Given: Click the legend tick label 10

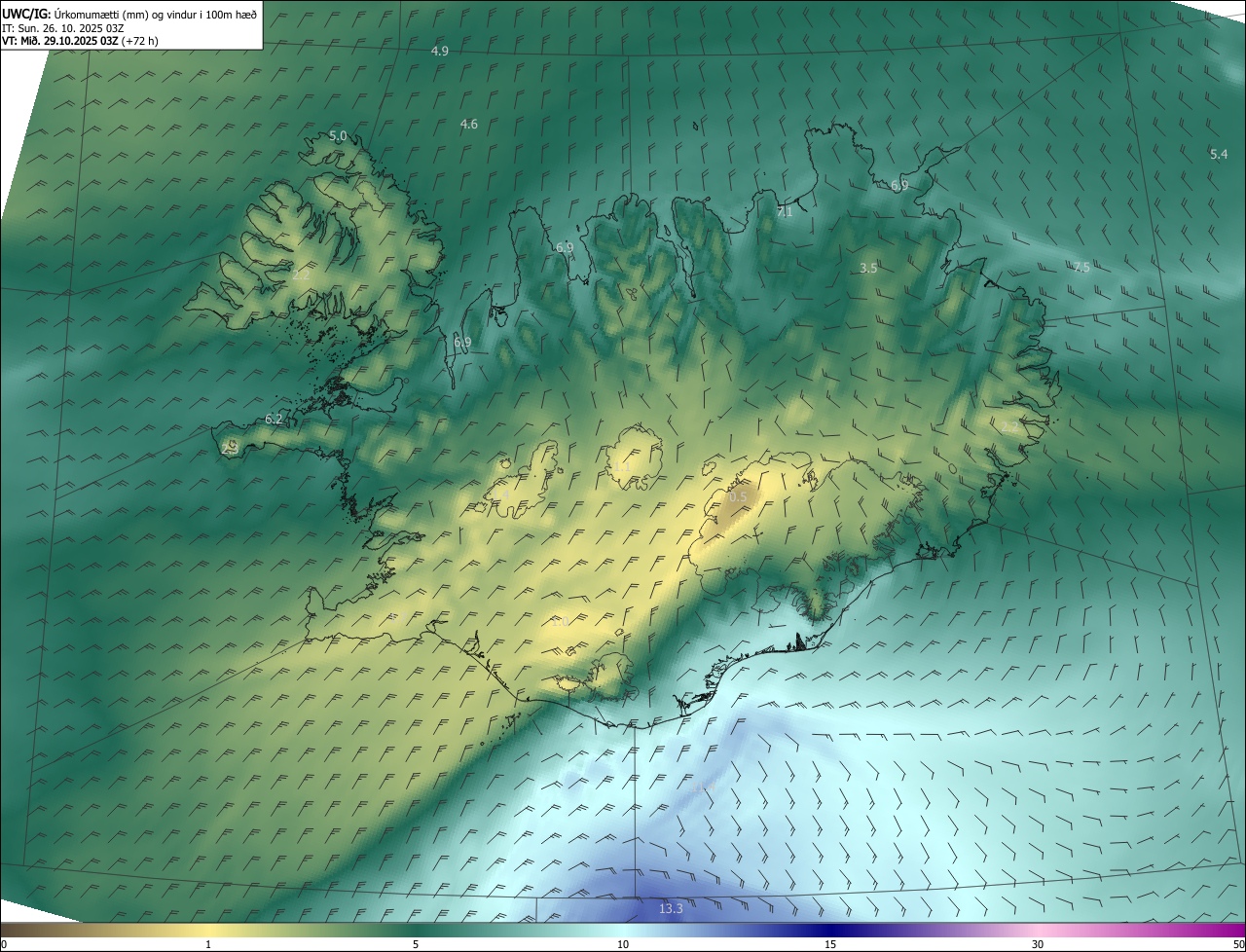Looking at the screenshot, I should point(623,945).
